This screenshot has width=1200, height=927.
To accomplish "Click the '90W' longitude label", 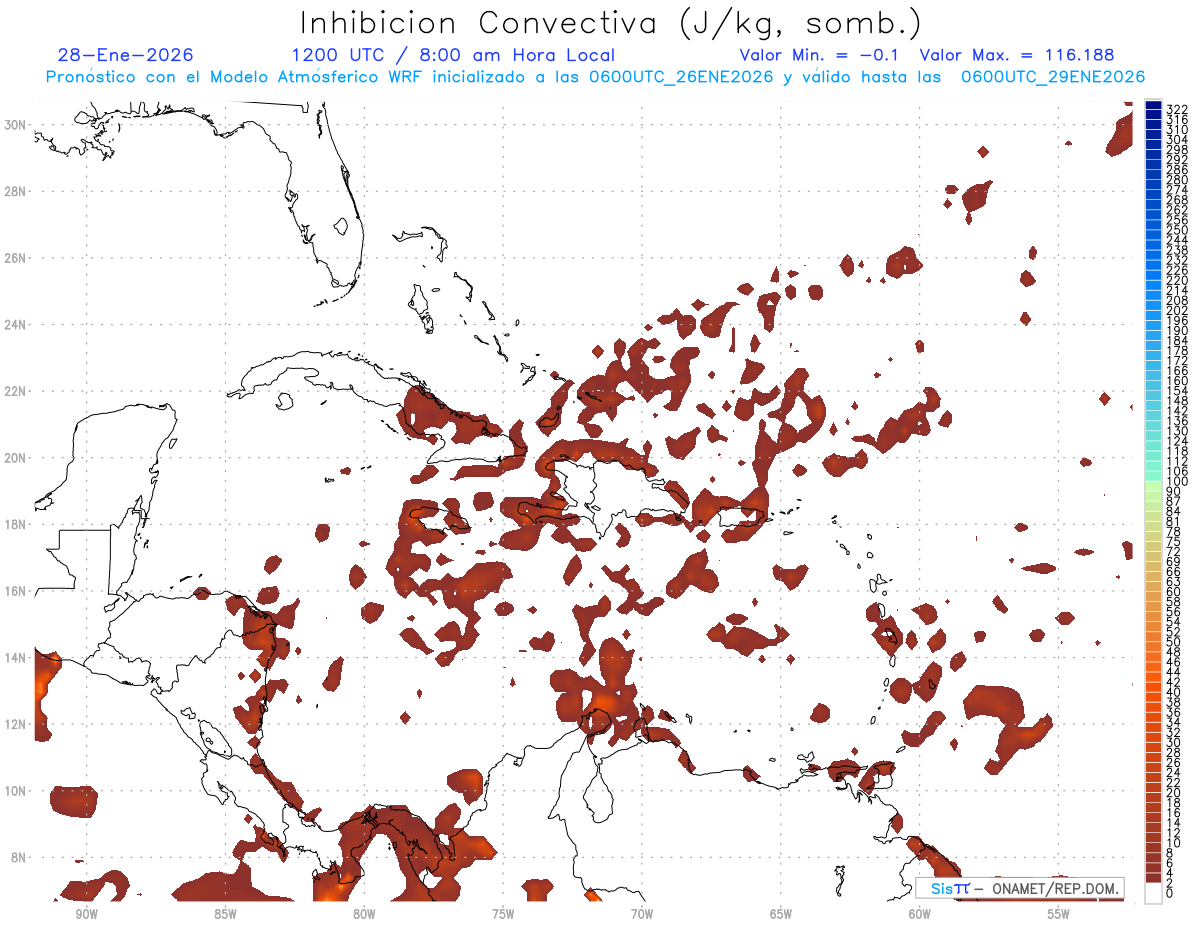I will tap(86, 914).
